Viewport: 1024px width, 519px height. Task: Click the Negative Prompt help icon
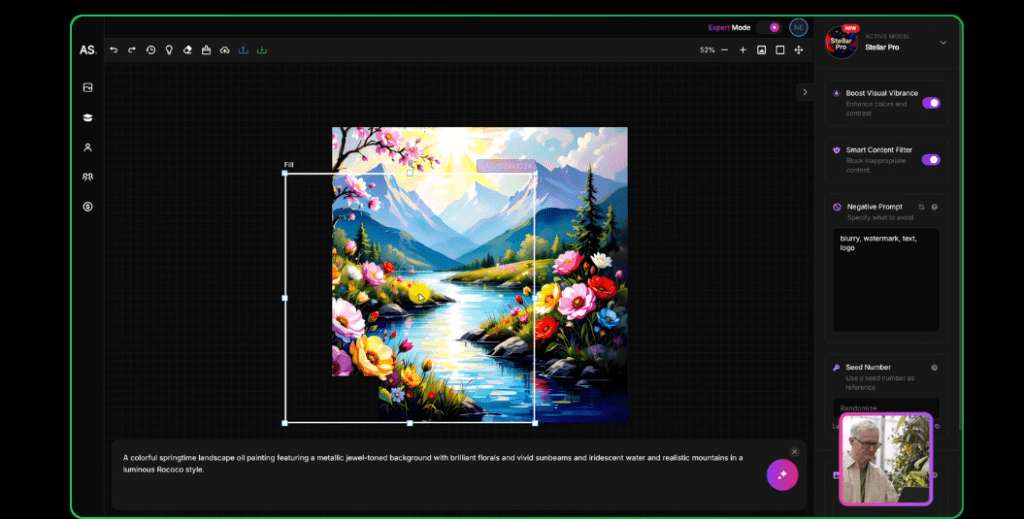point(935,207)
